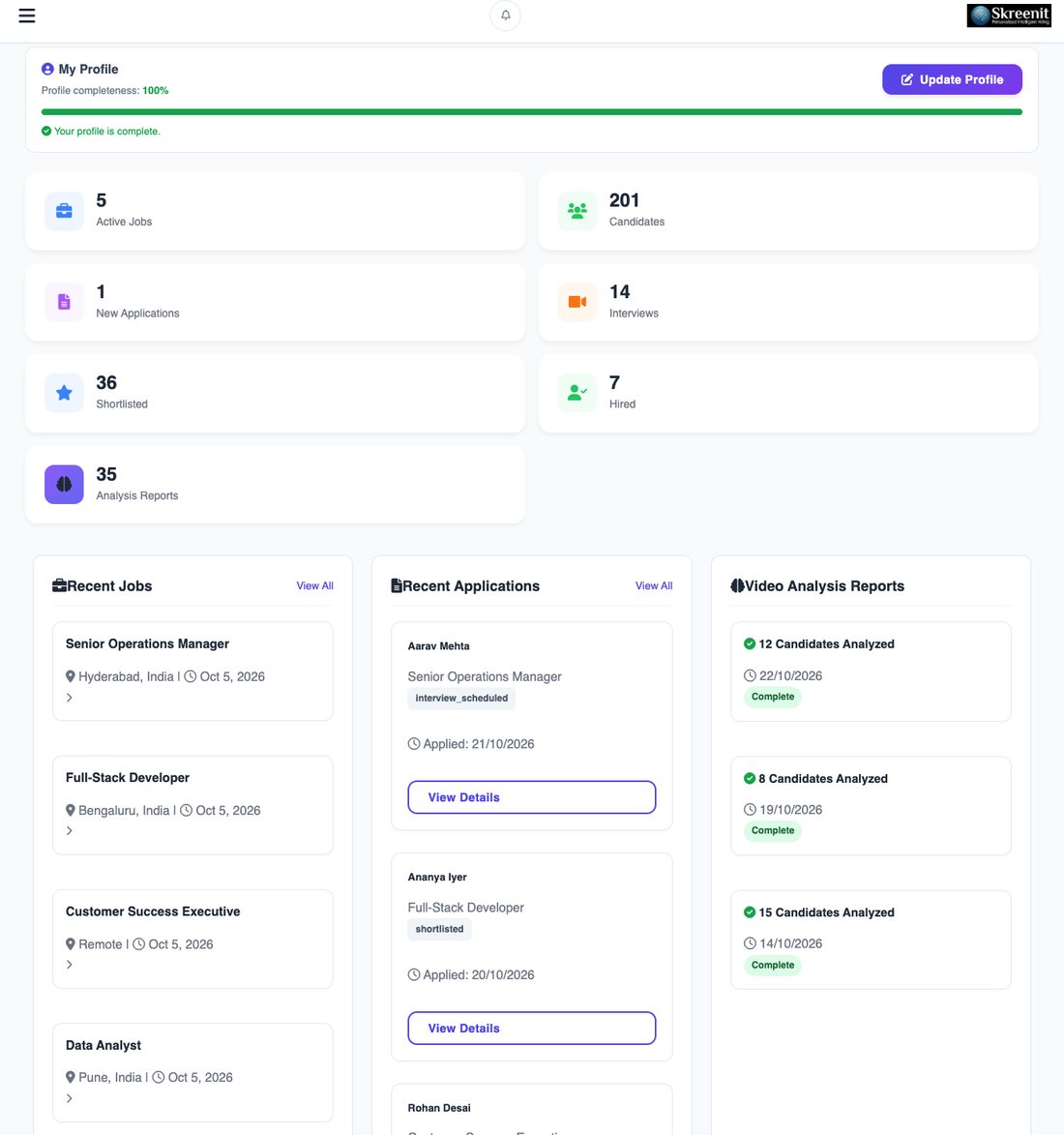The width and height of the screenshot is (1064, 1135).
Task: Click the interview_scheduled status badge
Action: tap(461, 699)
